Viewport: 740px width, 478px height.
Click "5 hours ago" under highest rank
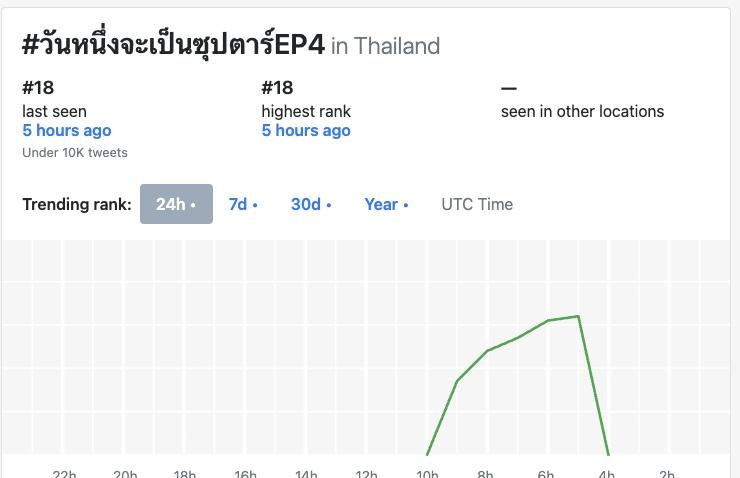(306, 130)
